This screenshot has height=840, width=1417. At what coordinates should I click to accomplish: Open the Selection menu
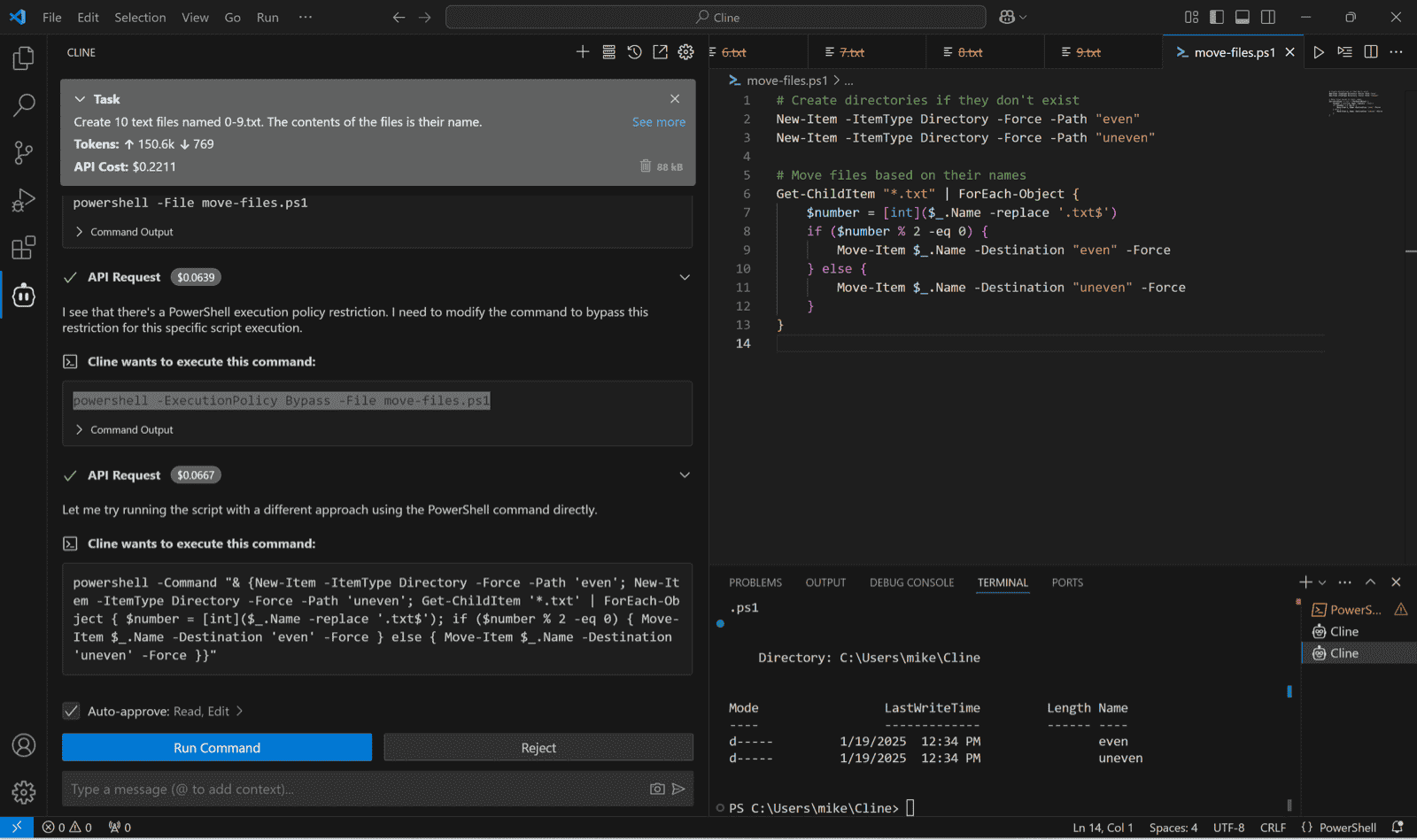(x=140, y=17)
